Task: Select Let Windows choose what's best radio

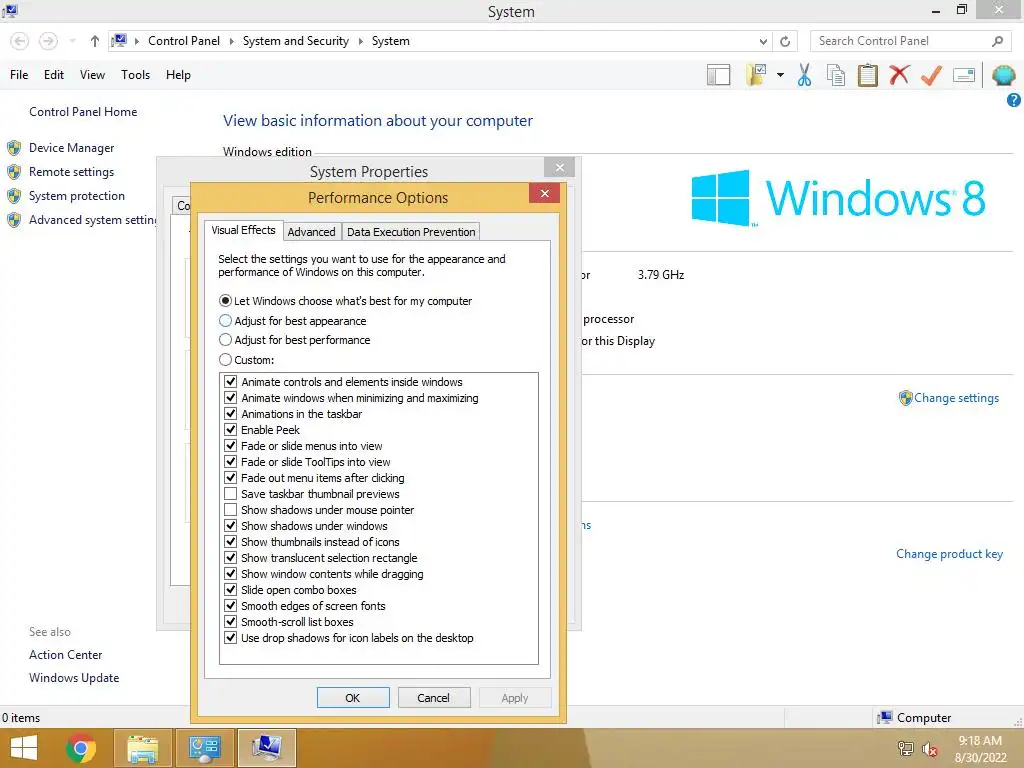Action: point(225,301)
